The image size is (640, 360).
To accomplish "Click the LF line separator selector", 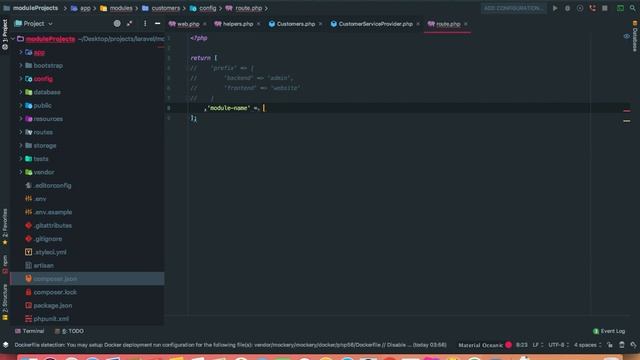I will pos(538,345).
